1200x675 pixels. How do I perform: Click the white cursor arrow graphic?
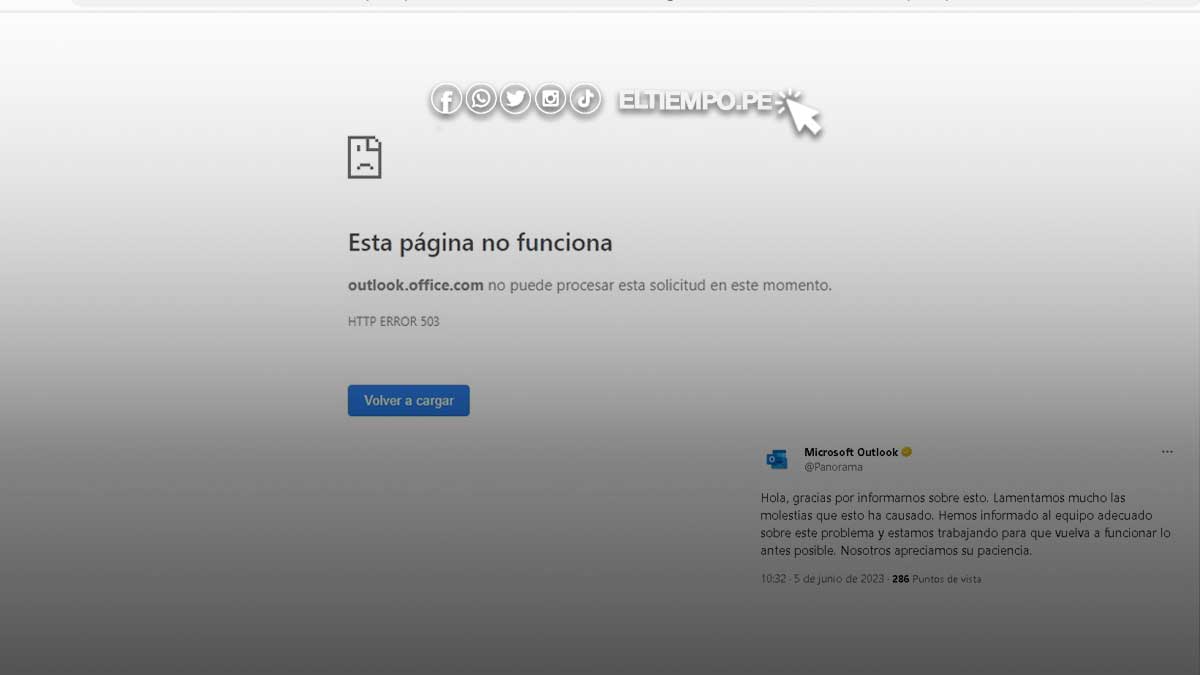(802, 112)
